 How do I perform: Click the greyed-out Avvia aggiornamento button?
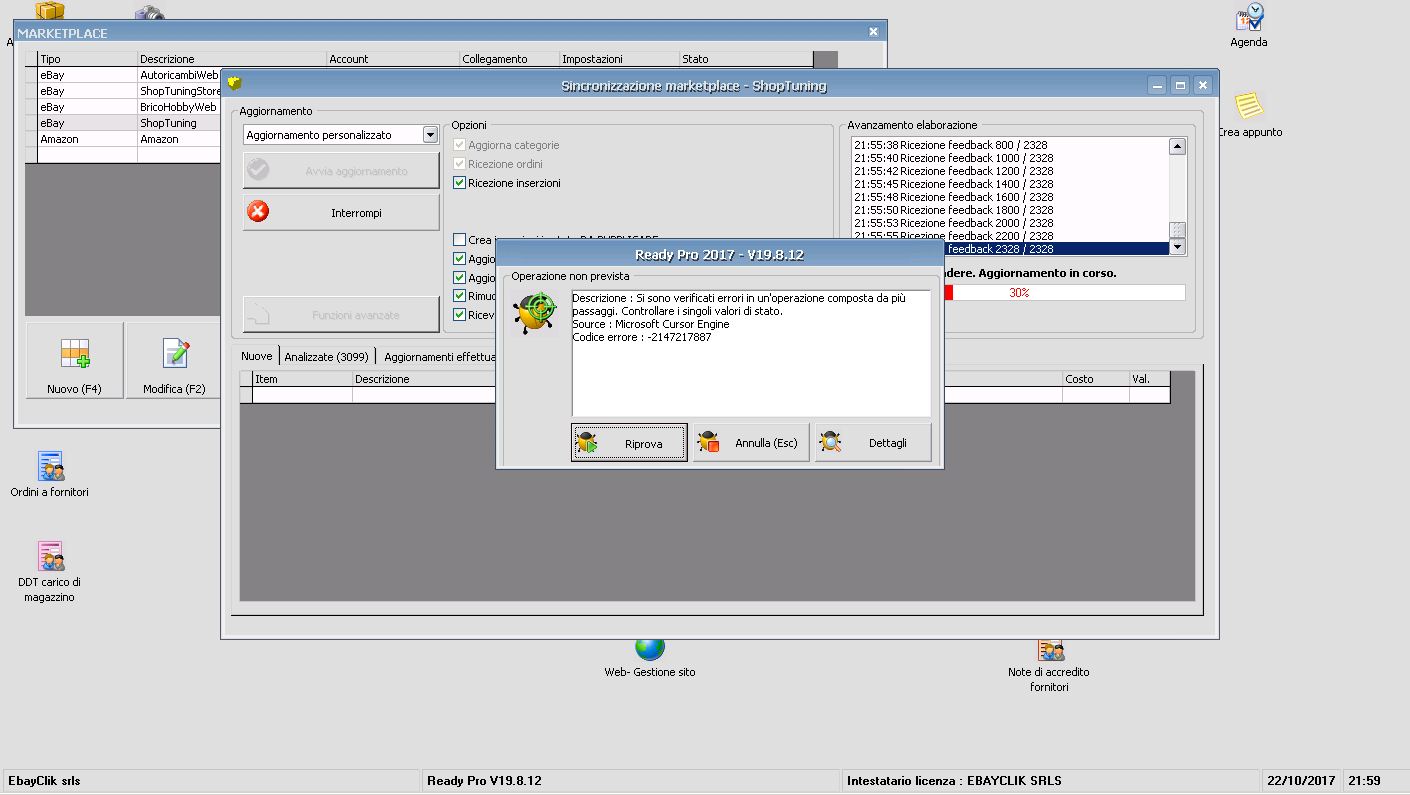(341, 171)
